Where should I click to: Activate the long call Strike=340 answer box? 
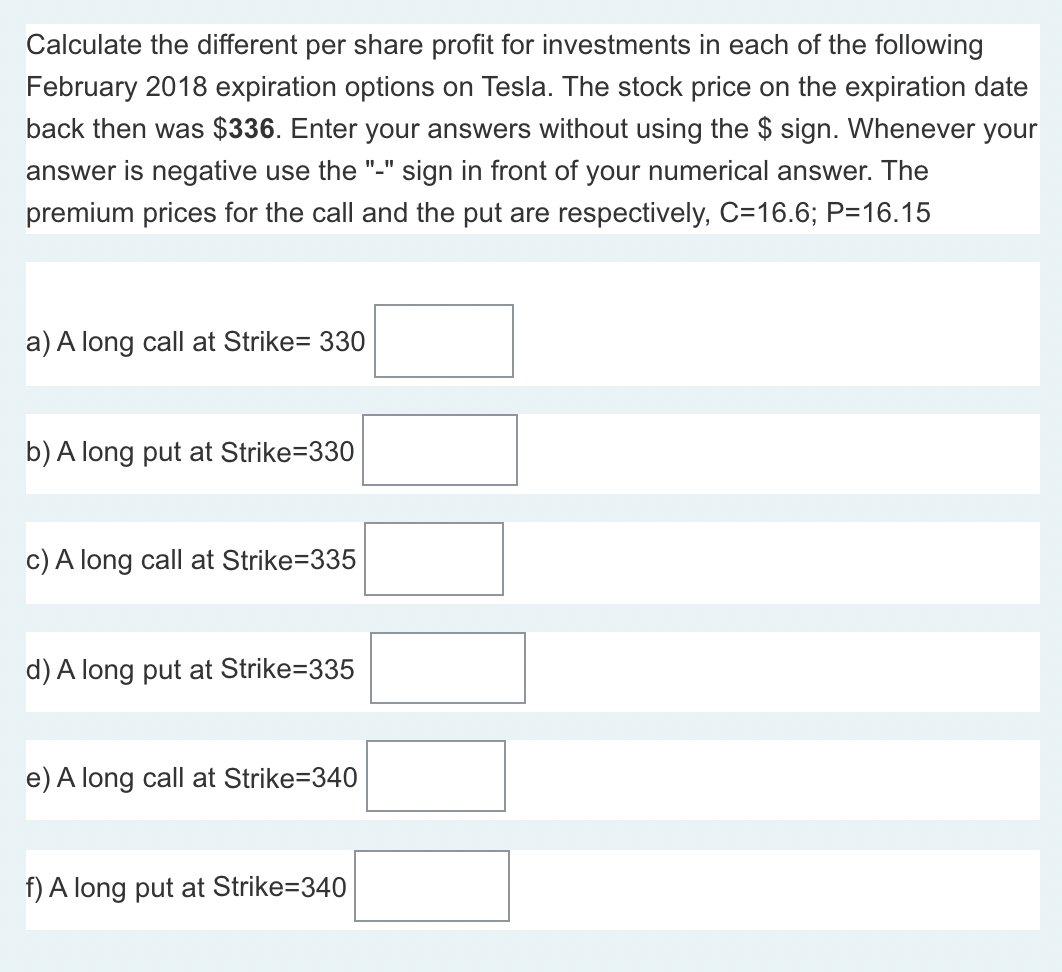point(436,776)
